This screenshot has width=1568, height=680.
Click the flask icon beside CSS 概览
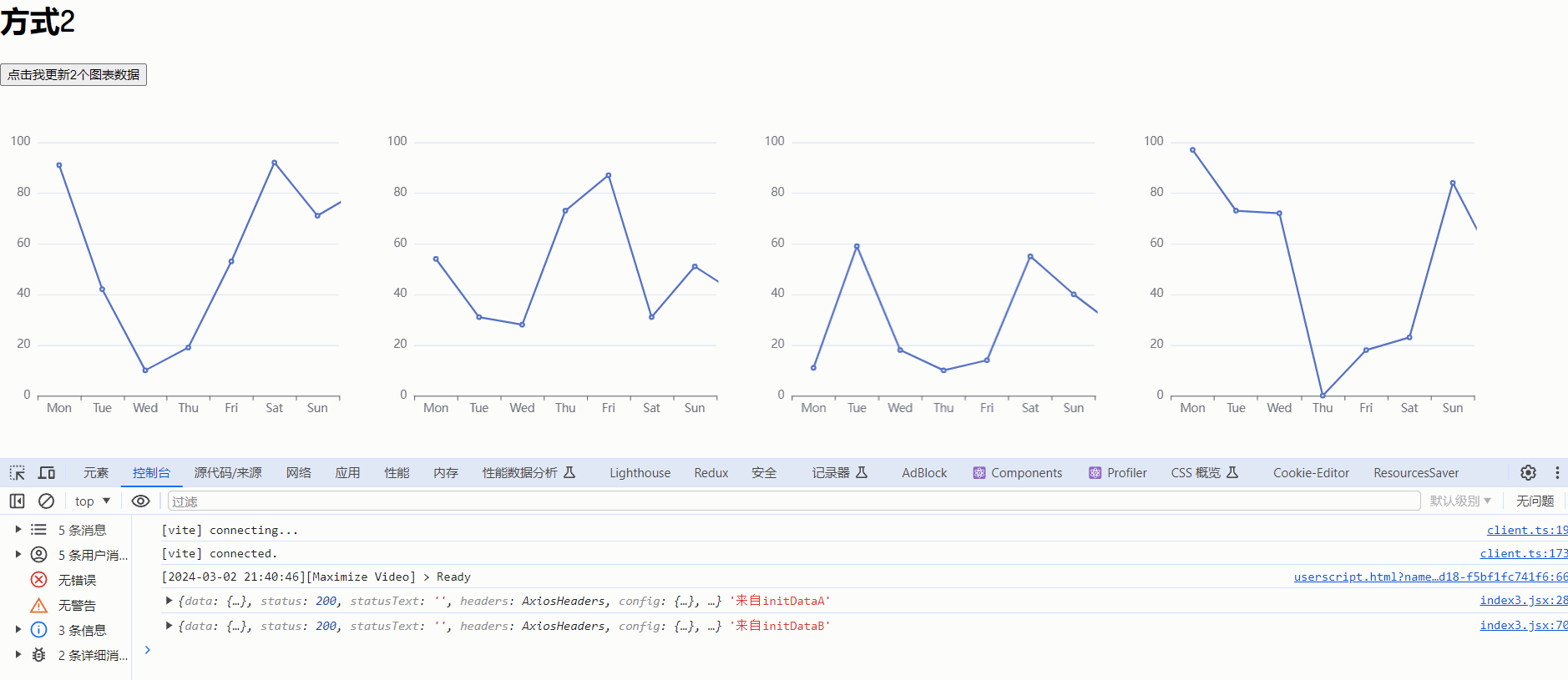click(1232, 473)
